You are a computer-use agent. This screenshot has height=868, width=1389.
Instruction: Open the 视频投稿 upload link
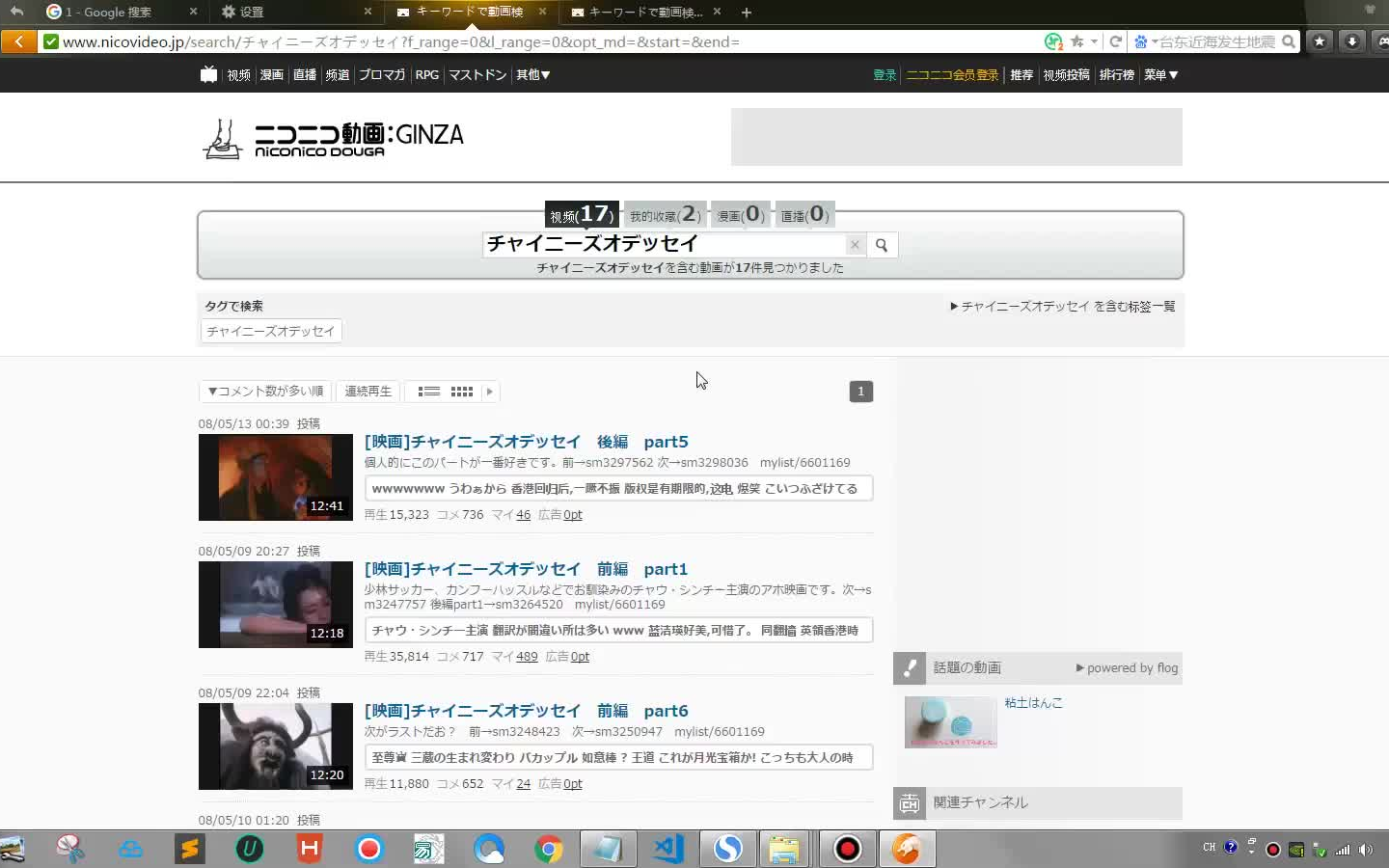(1066, 74)
